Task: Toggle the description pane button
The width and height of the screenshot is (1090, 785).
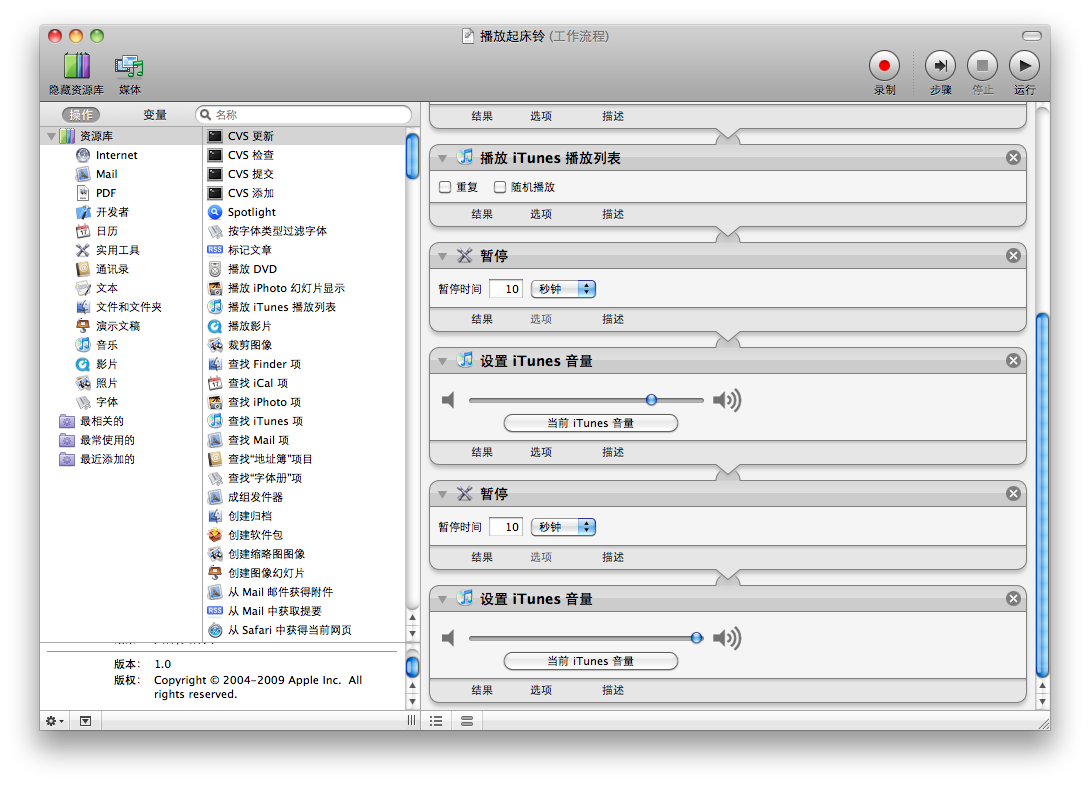Action: pos(86,721)
